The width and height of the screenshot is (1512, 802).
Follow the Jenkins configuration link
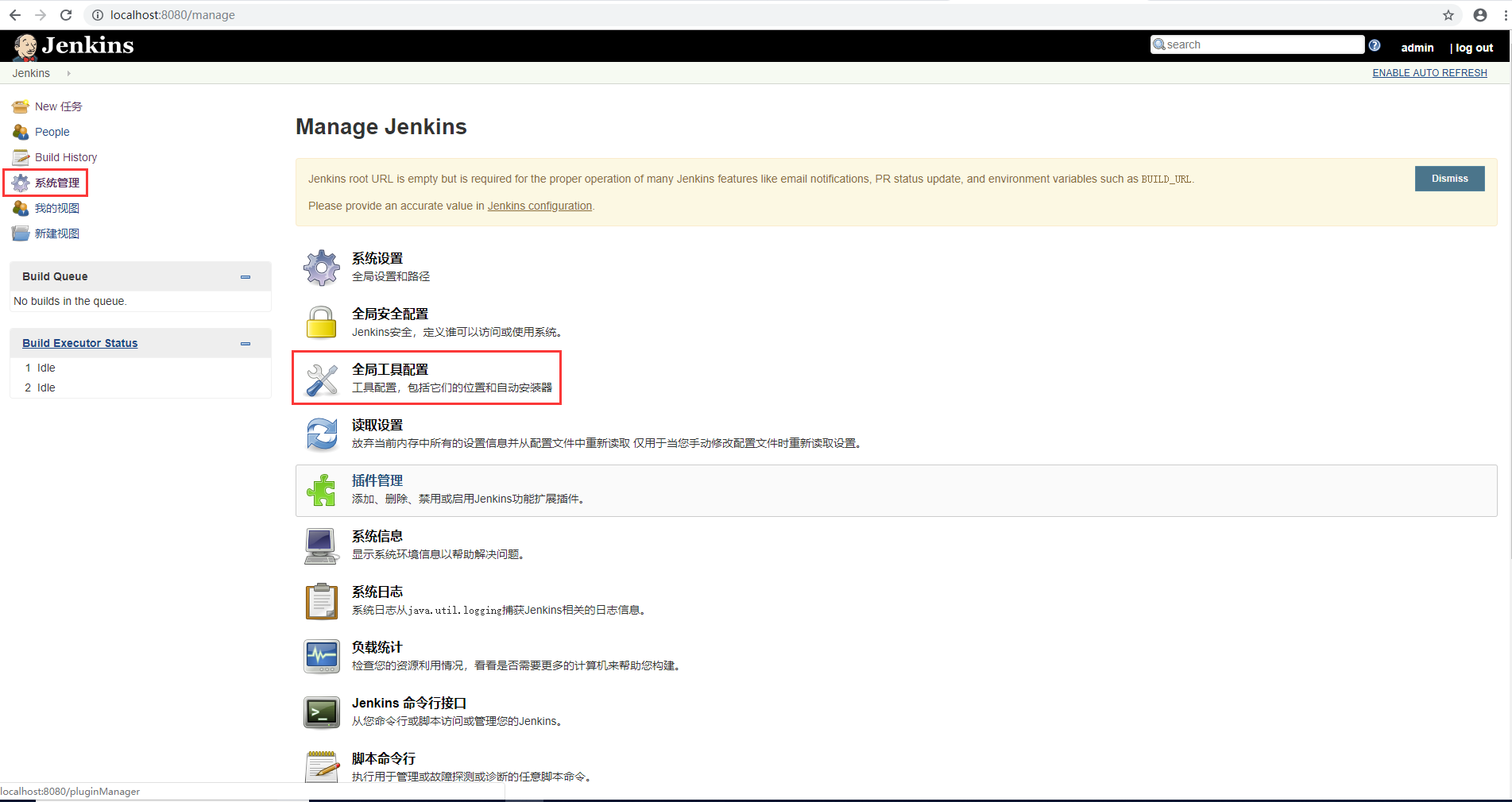point(539,206)
